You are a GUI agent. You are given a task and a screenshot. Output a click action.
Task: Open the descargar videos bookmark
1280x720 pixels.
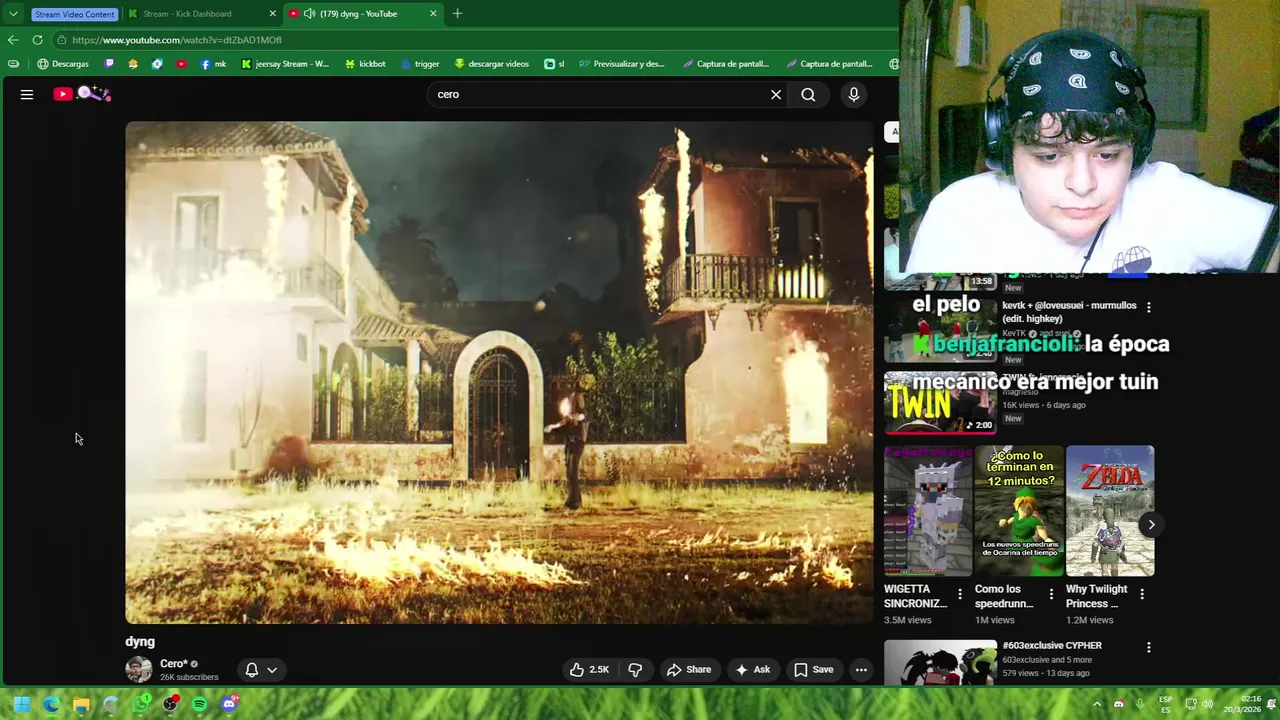491,64
